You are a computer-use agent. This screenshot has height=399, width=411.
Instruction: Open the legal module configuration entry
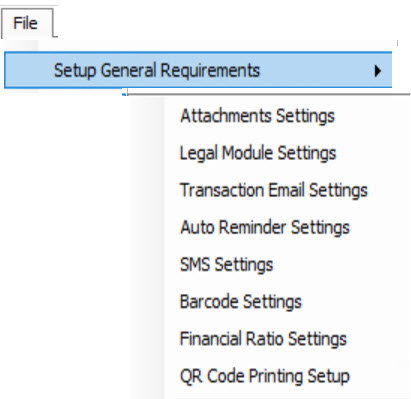(x=258, y=153)
